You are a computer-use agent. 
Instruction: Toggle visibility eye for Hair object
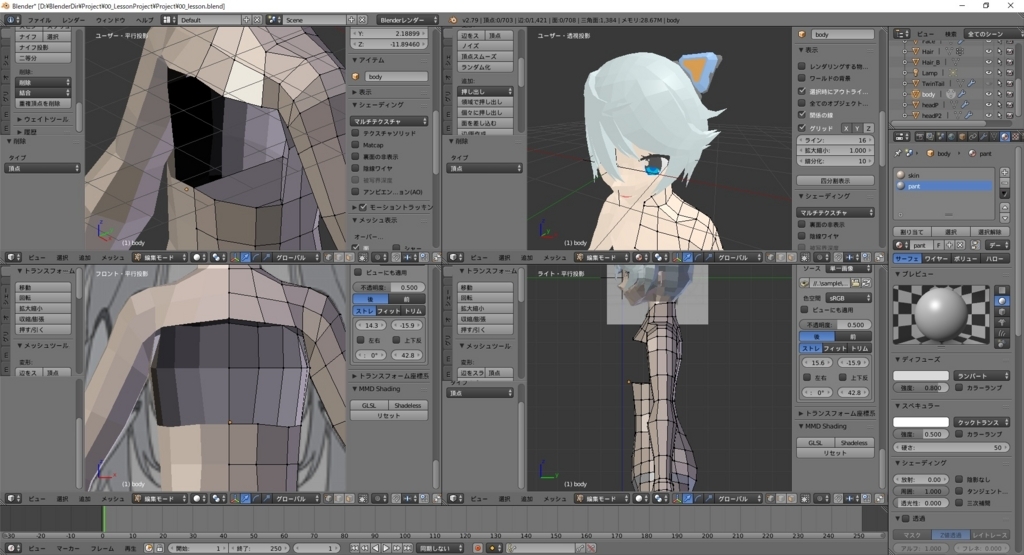coord(988,51)
